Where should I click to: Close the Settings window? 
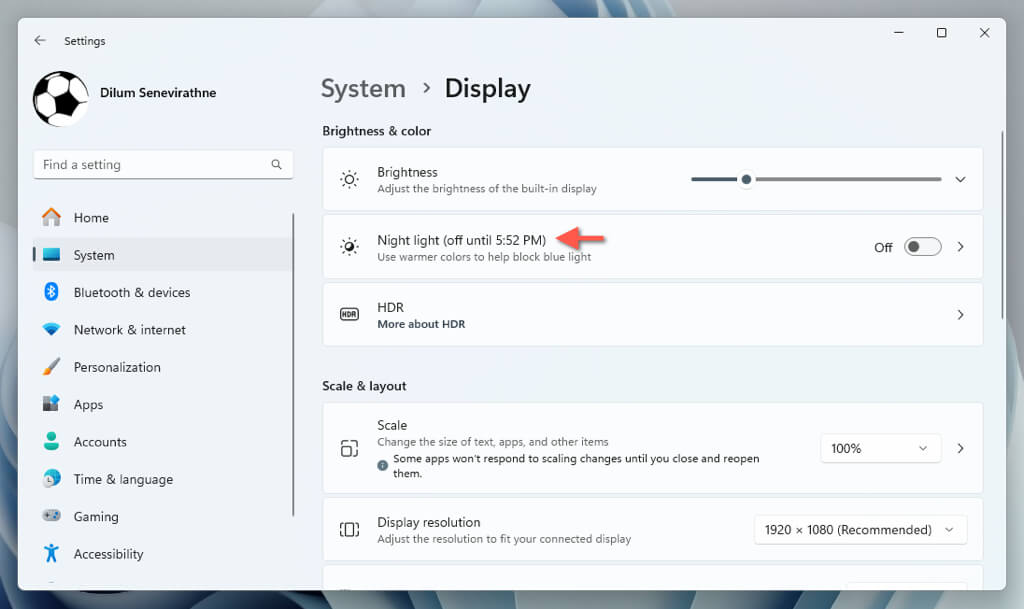[x=984, y=32]
